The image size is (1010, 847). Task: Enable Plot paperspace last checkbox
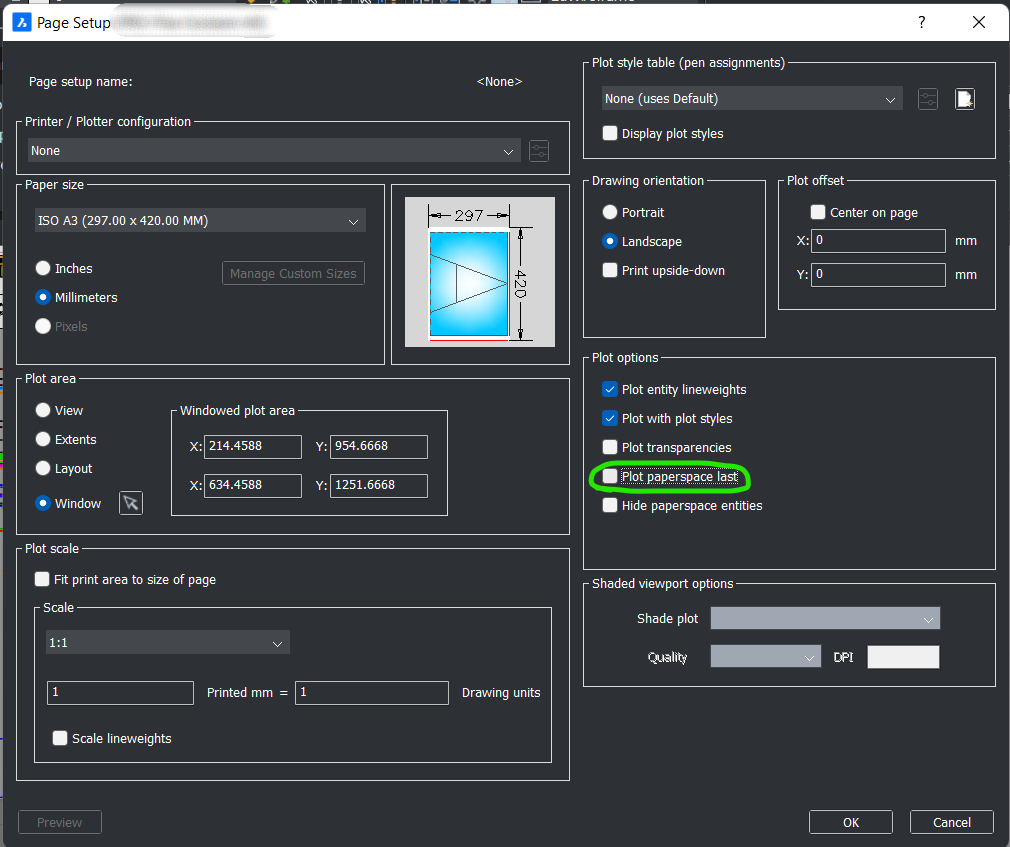point(610,477)
